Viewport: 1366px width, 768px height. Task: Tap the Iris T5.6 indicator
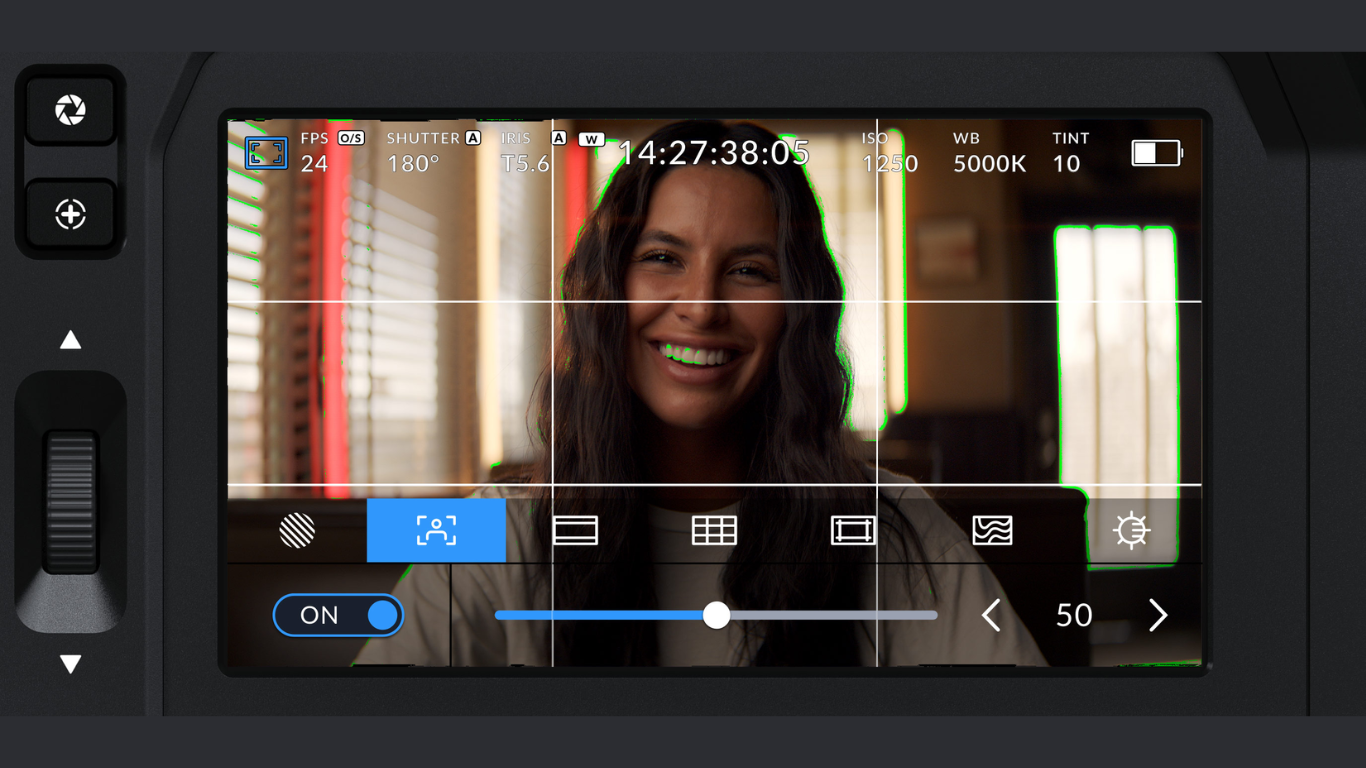pyautogui.click(x=534, y=153)
